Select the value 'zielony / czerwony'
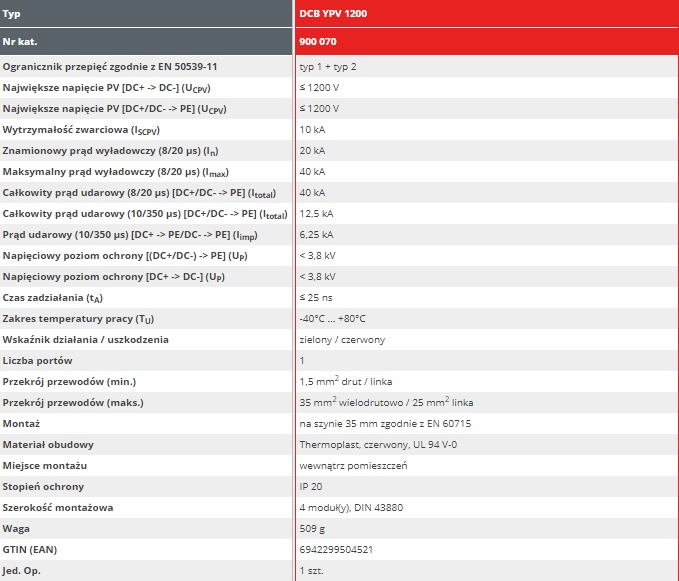The width and height of the screenshot is (679, 581). pos(342,340)
